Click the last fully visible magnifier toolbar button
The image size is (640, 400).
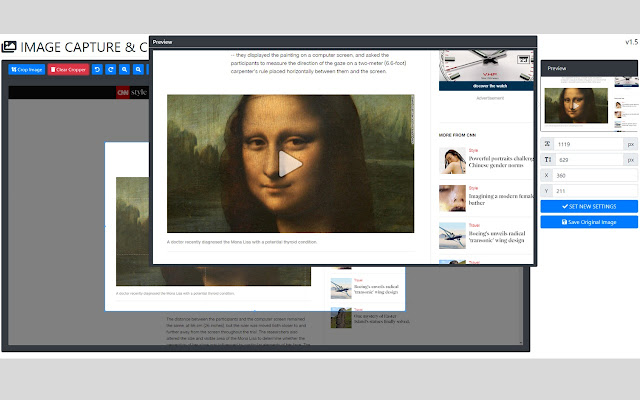tap(138, 69)
